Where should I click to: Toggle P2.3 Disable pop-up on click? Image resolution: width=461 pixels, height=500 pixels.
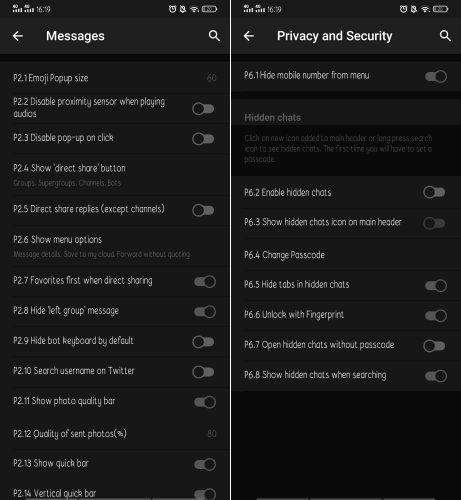click(x=203, y=139)
